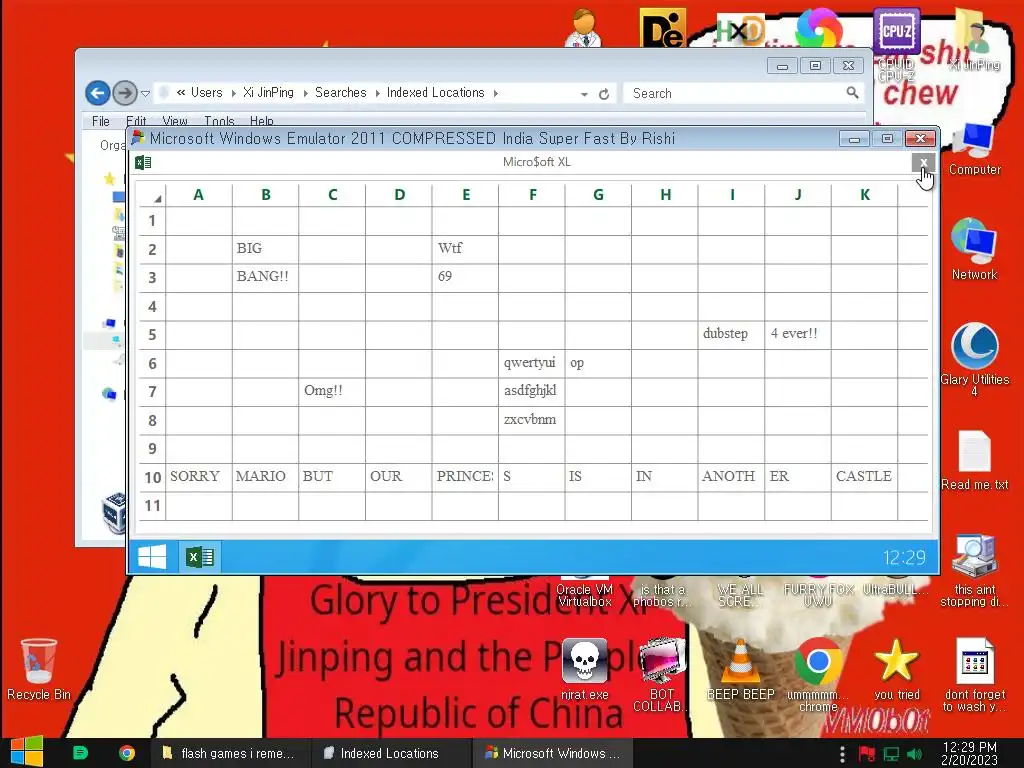Open recent locations dropdown beside Forward arrow

[146, 94]
